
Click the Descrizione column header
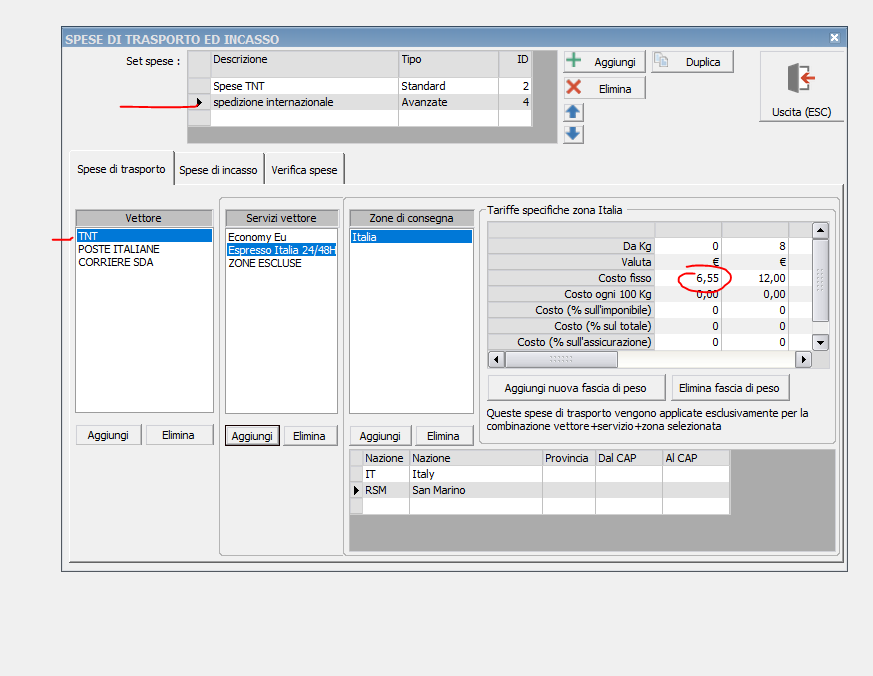click(x=305, y=63)
